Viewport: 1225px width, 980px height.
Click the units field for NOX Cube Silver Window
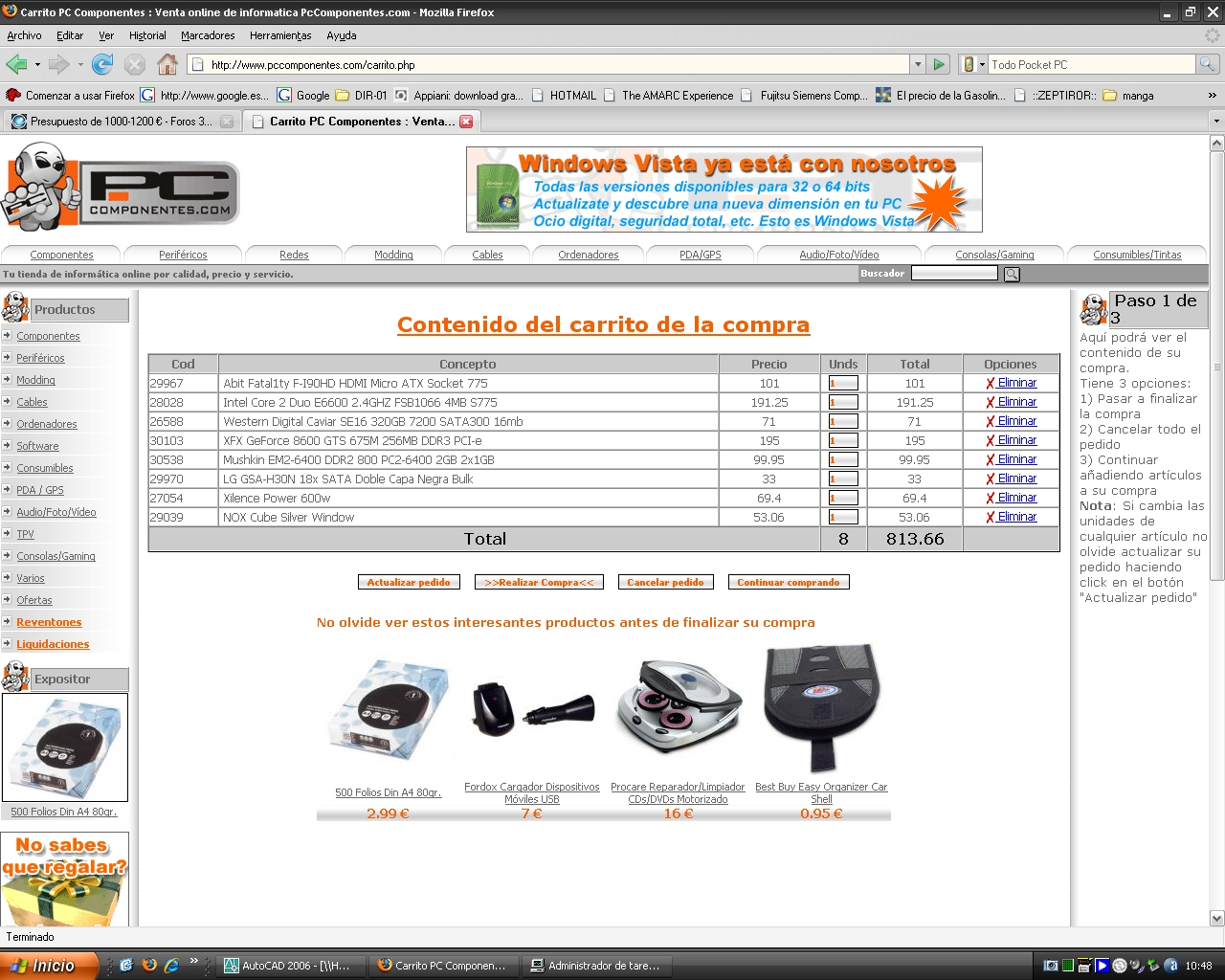pos(843,518)
